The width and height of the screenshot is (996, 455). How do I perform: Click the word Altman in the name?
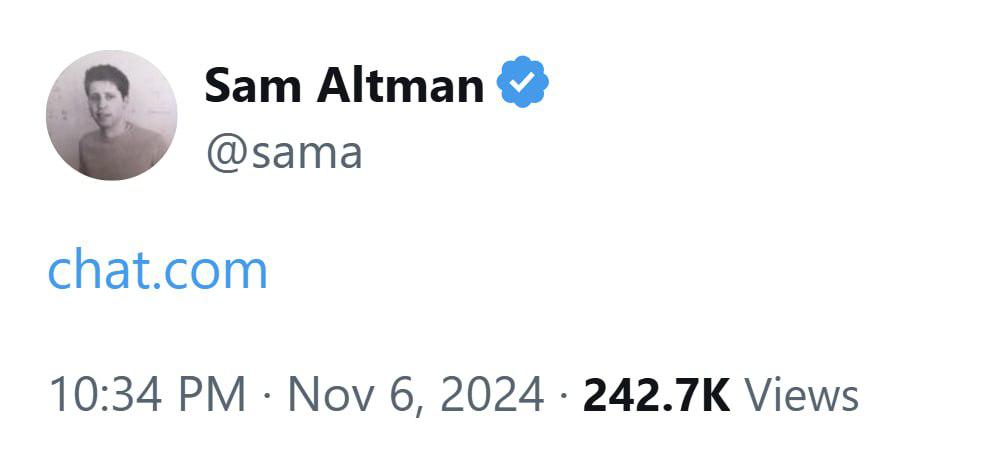tap(400, 86)
